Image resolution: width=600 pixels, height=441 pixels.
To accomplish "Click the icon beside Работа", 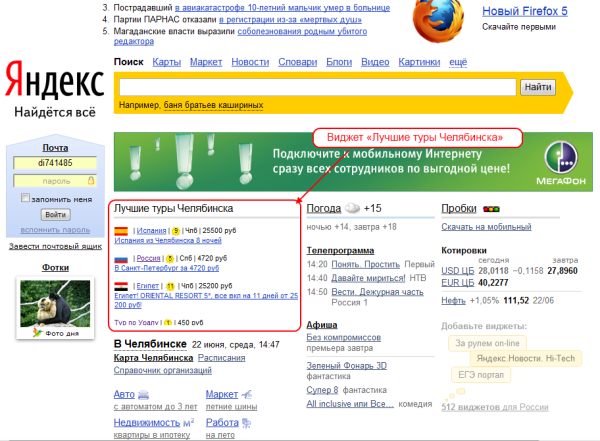I will [247, 423].
